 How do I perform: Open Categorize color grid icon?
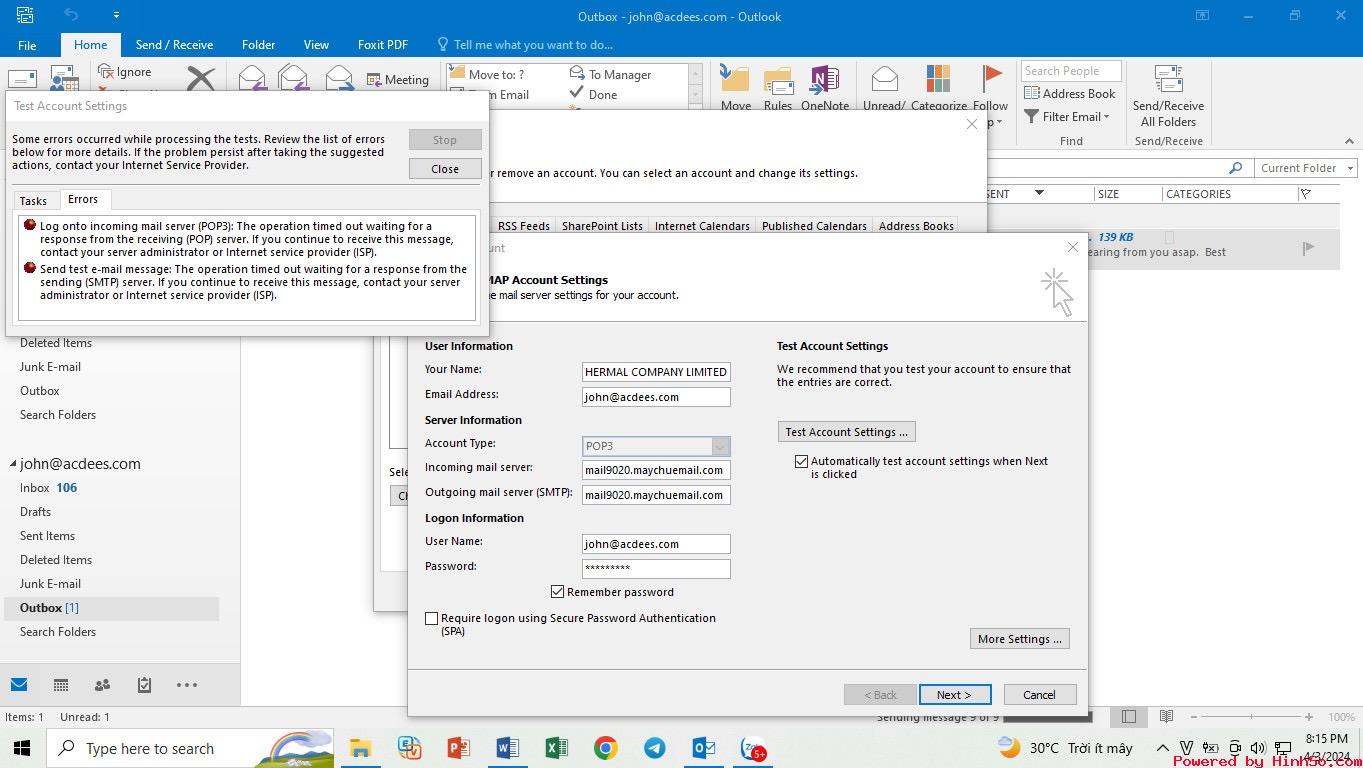pyautogui.click(x=938, y=79)
